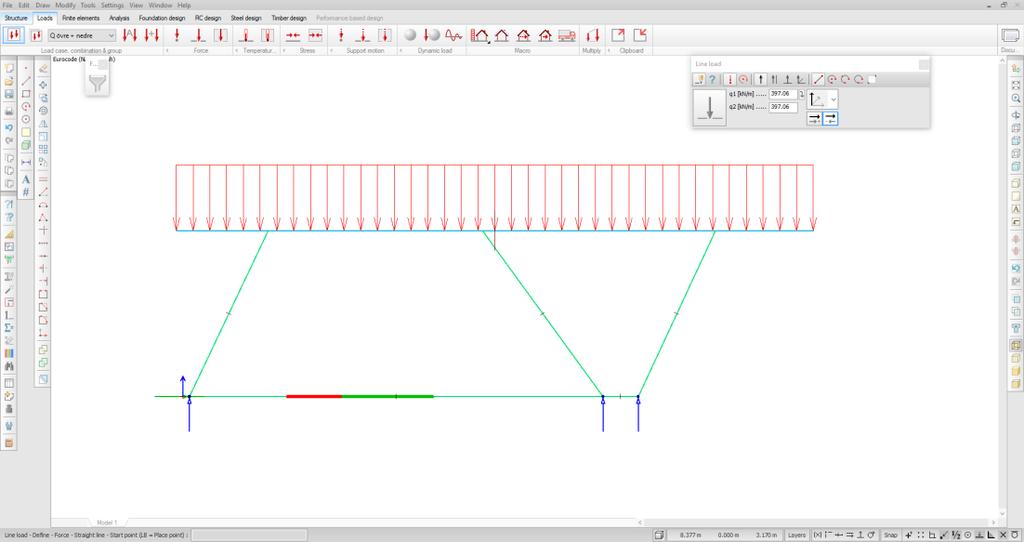Screen dimensions: 1024x542
Task: Open the RC design tab
Action: (x=208, y=18)
